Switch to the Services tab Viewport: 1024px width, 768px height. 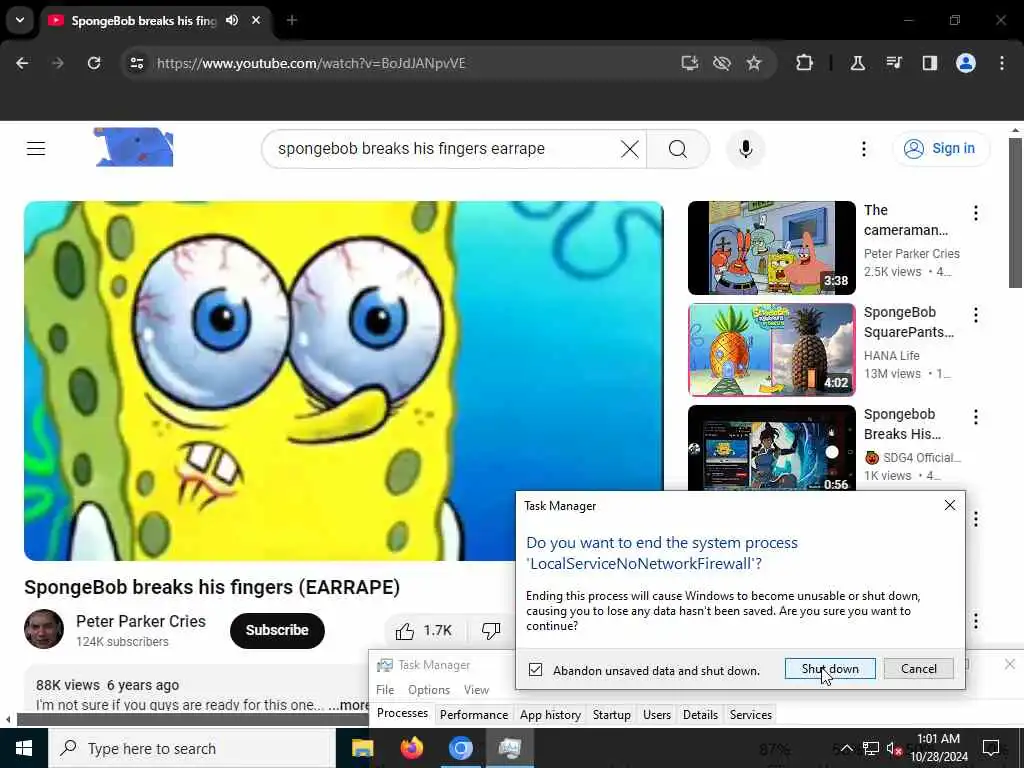coord(750,714)
